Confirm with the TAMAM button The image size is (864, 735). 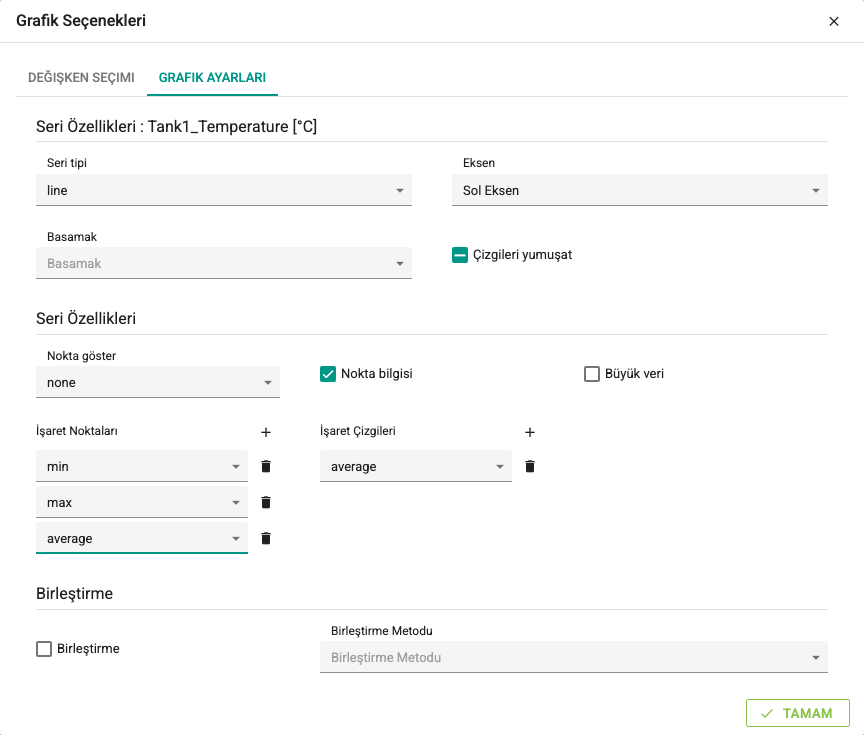coord(797,714)
